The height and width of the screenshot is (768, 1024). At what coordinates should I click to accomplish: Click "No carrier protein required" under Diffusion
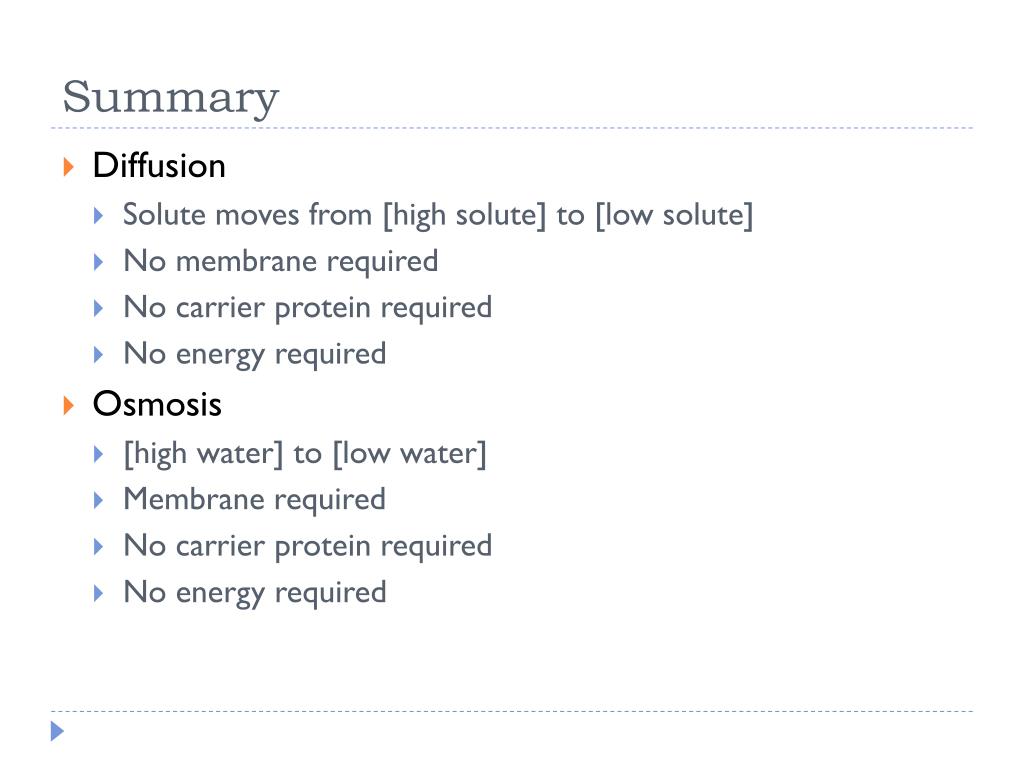pos(307,307)
